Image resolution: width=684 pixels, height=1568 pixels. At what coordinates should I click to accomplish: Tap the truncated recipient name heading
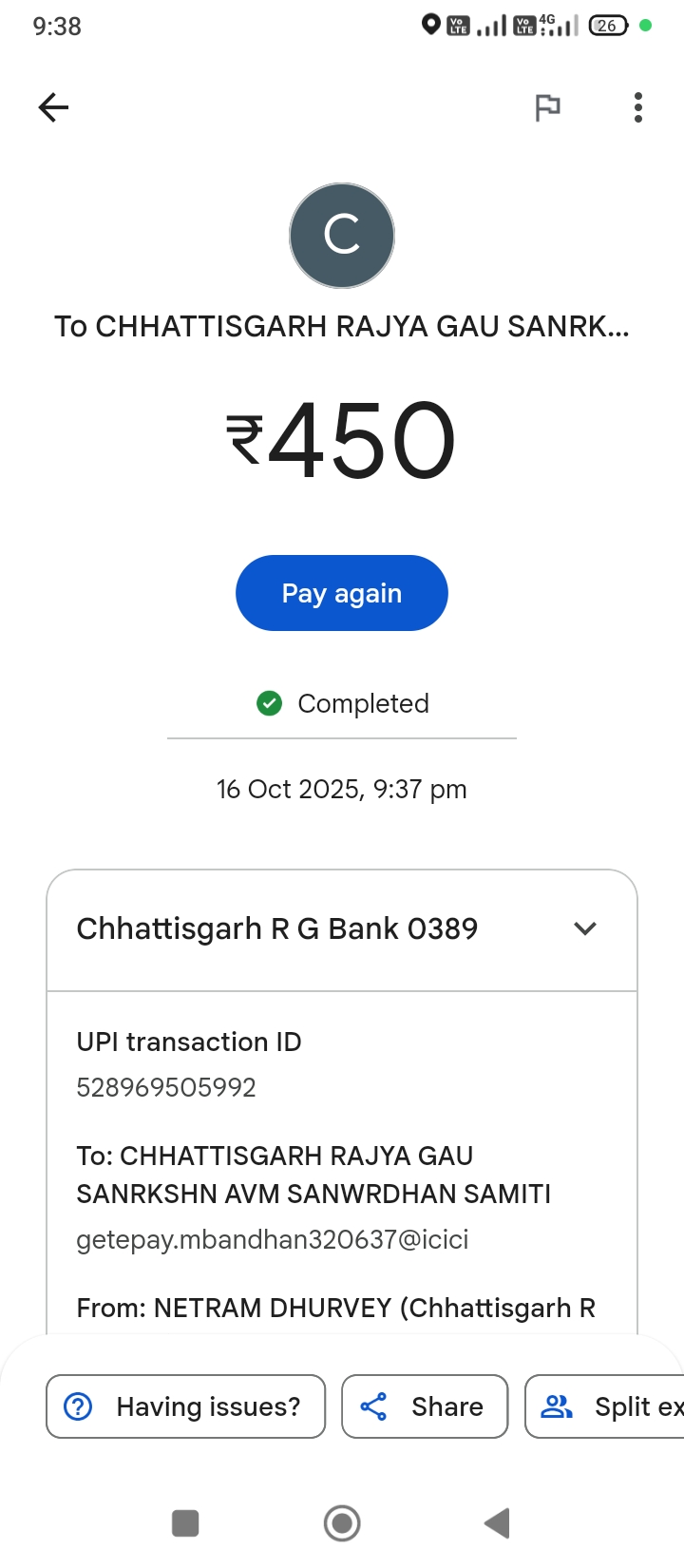(342, 326)
